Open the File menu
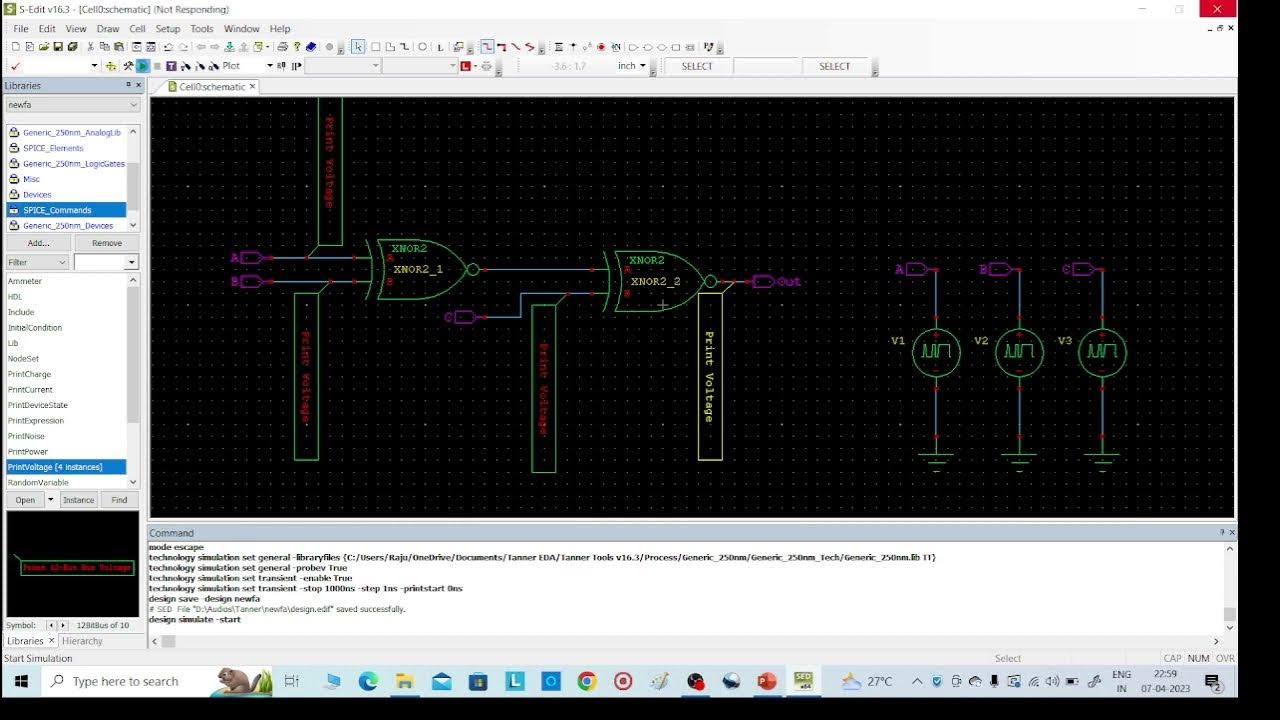Screen dimensions: 1280x720 (x=20, y=29)
